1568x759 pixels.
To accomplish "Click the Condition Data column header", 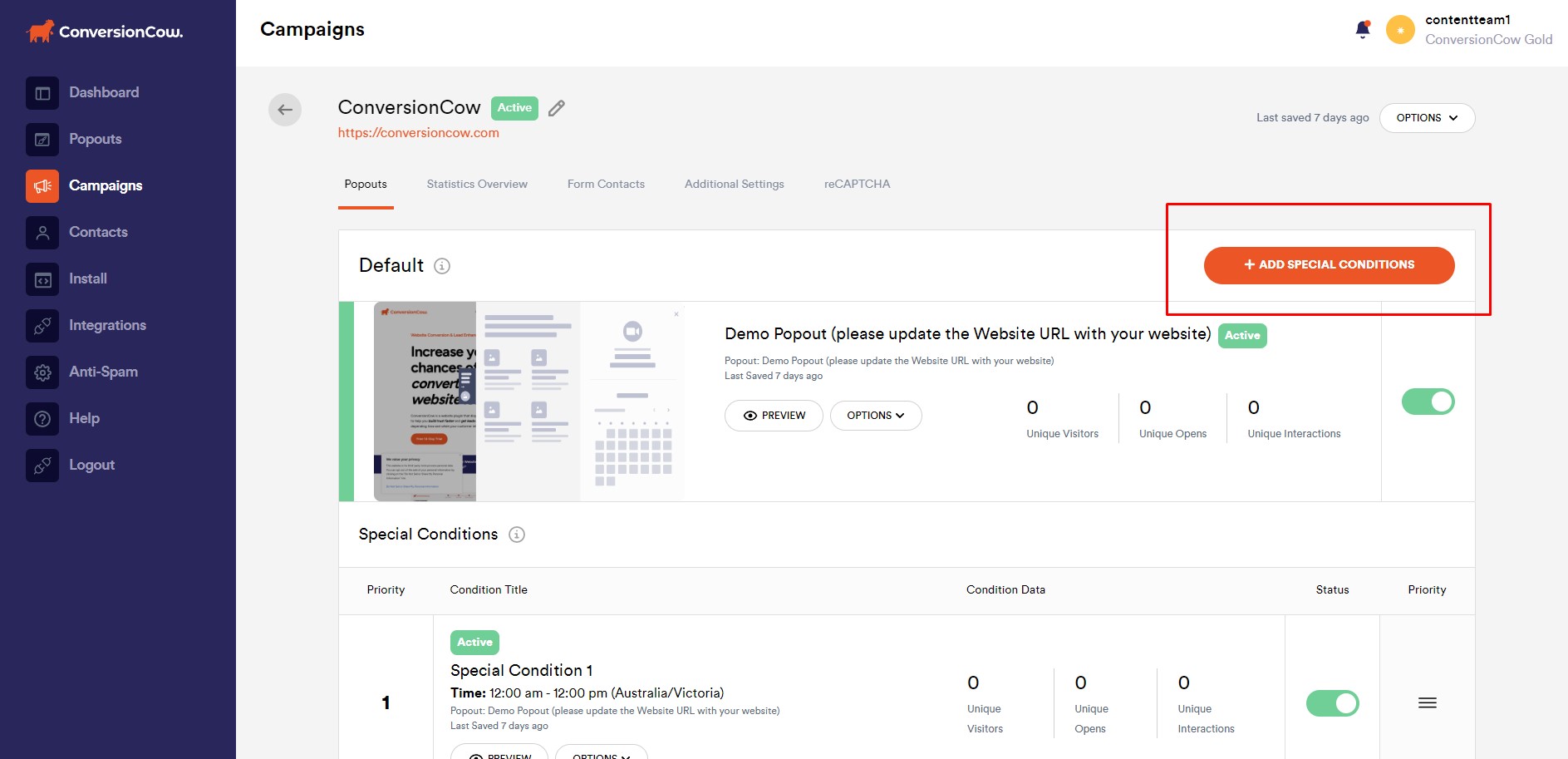I will tap(1005, 590).
